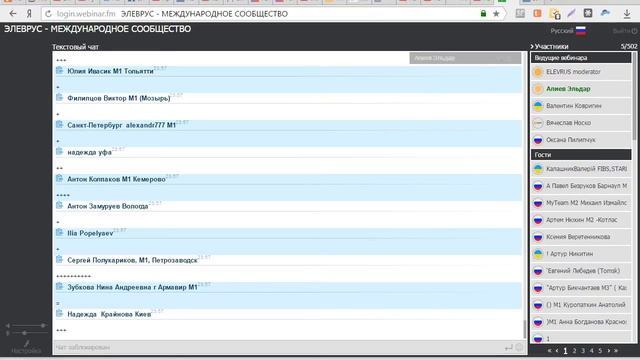The width and height of the screenshot is (640, 360).
Task: Open the reader view icon beside address bar
Action: [520, 13]
